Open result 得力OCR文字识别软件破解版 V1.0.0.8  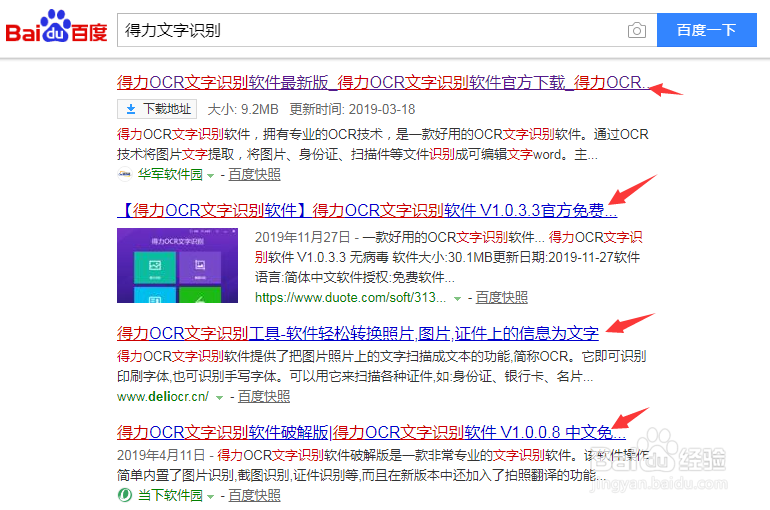371,432
